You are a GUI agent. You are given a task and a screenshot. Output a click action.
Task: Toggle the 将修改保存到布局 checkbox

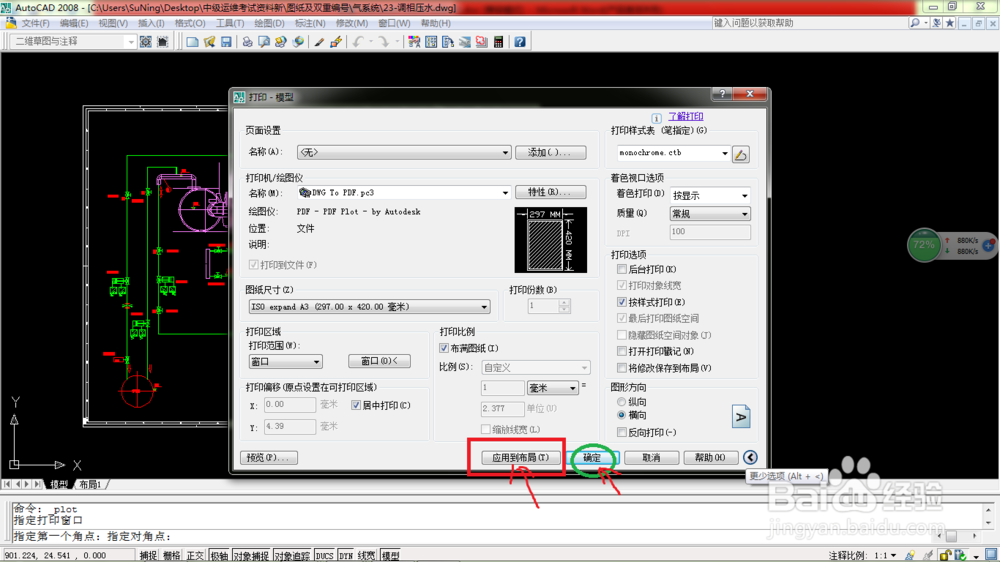(622, 367)
